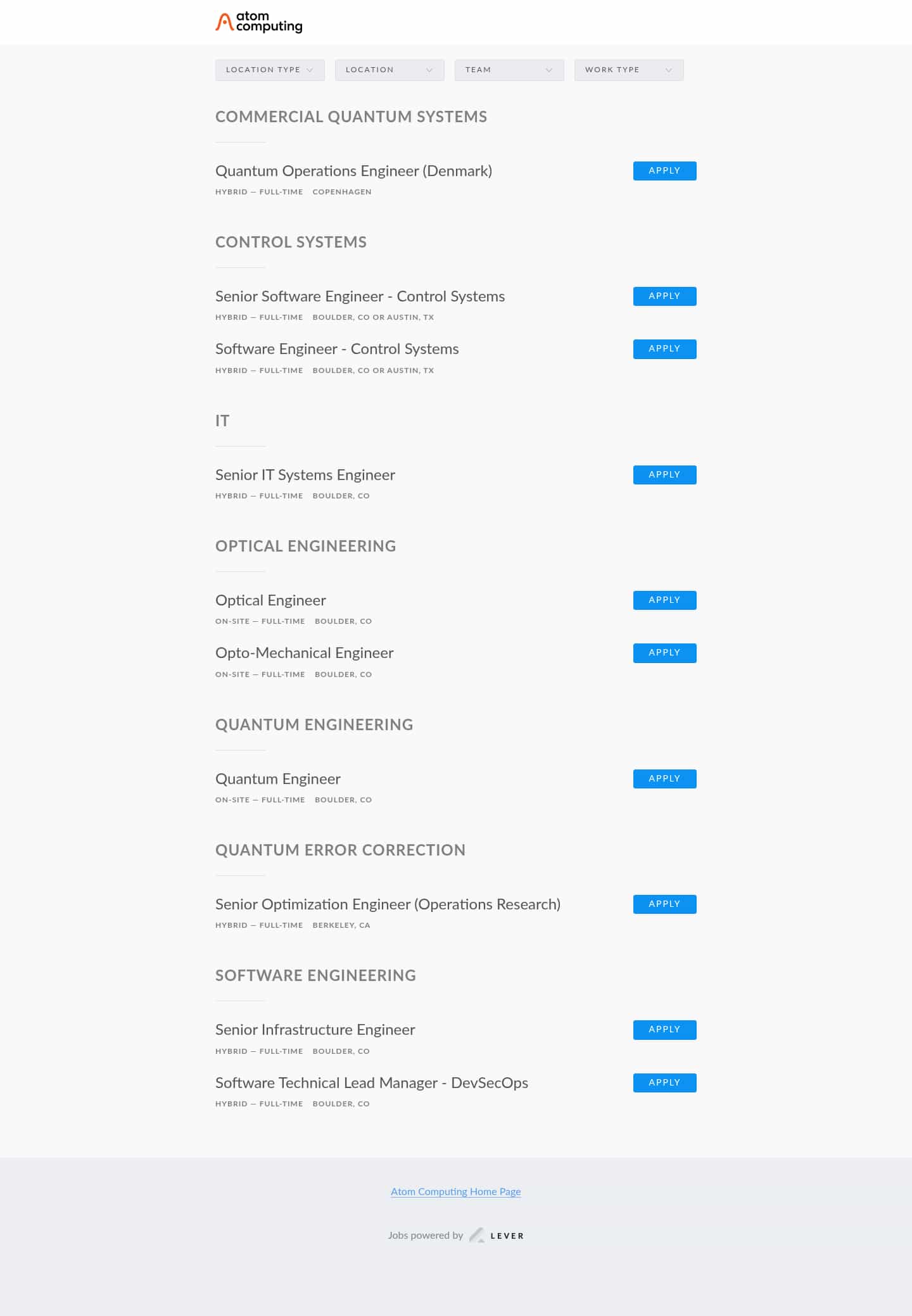This screenshot has height=1316, width=912.
Task: Open Senior Optimization Engineer (Operations Research) listing
Action: 388,905
